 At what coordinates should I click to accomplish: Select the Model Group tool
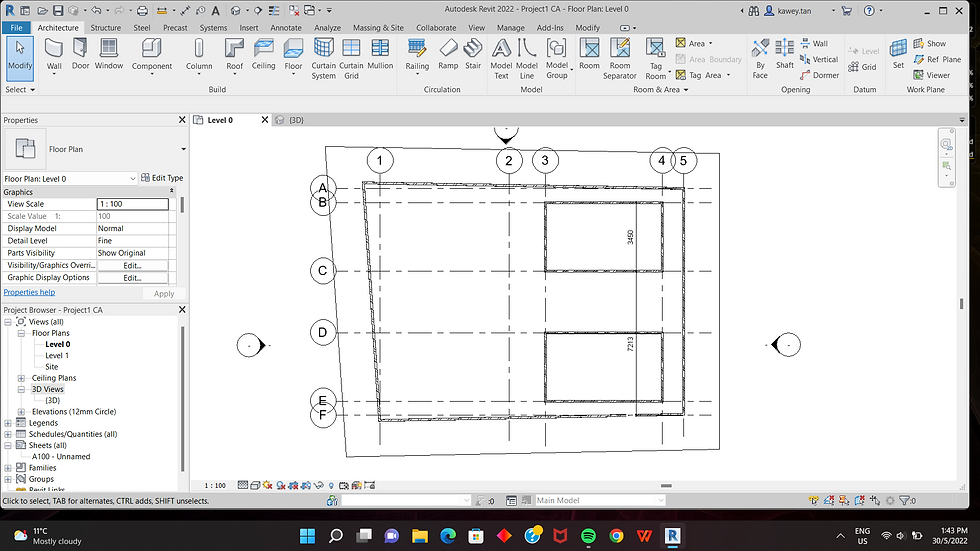(x=557, y=59)
